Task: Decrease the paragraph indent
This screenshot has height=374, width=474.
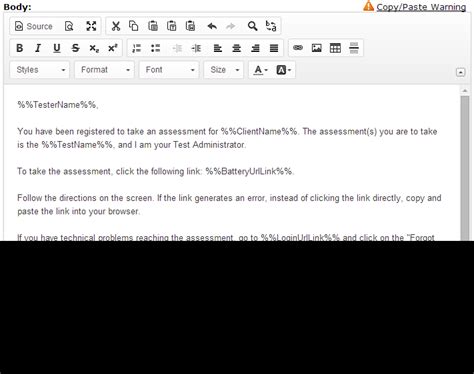Action: click(x=177, y=48)
